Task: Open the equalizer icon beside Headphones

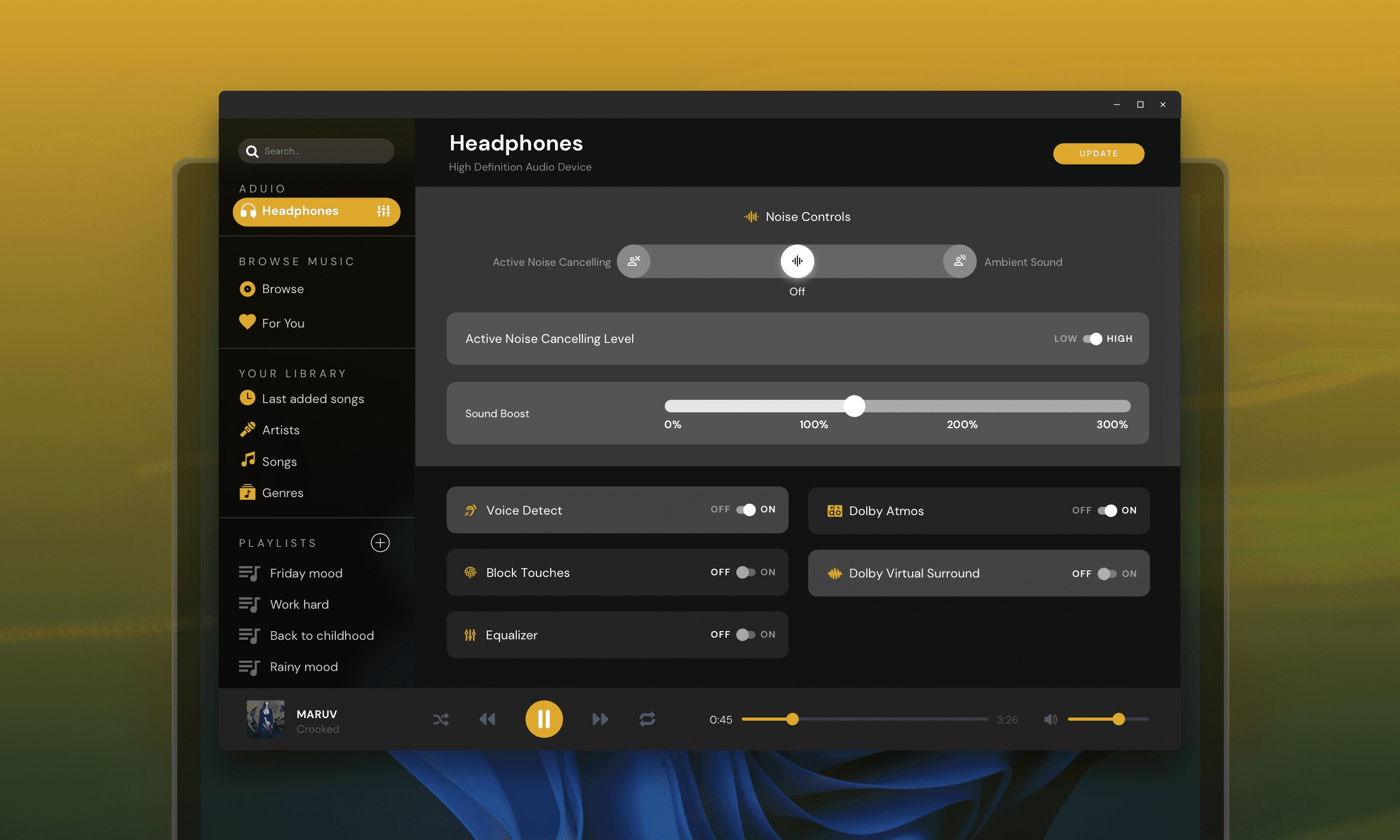Action: point(384,211)
